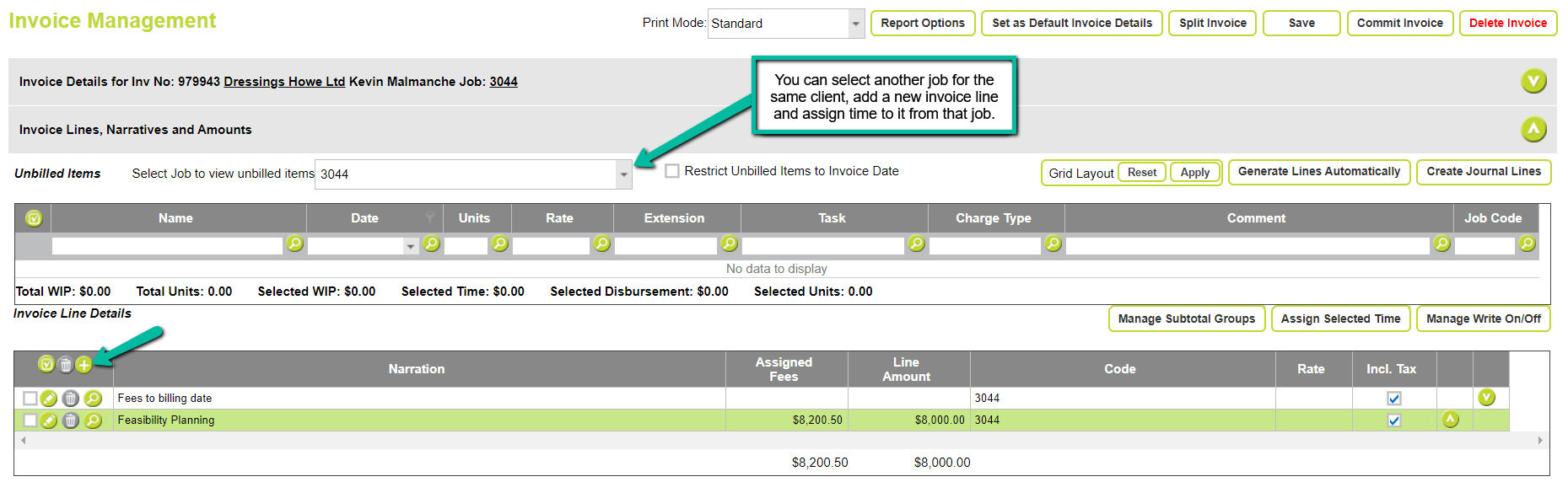This screenshot has height=498, width=1568.
Task: Sort by Comment column header
Action: point(1256,218)
